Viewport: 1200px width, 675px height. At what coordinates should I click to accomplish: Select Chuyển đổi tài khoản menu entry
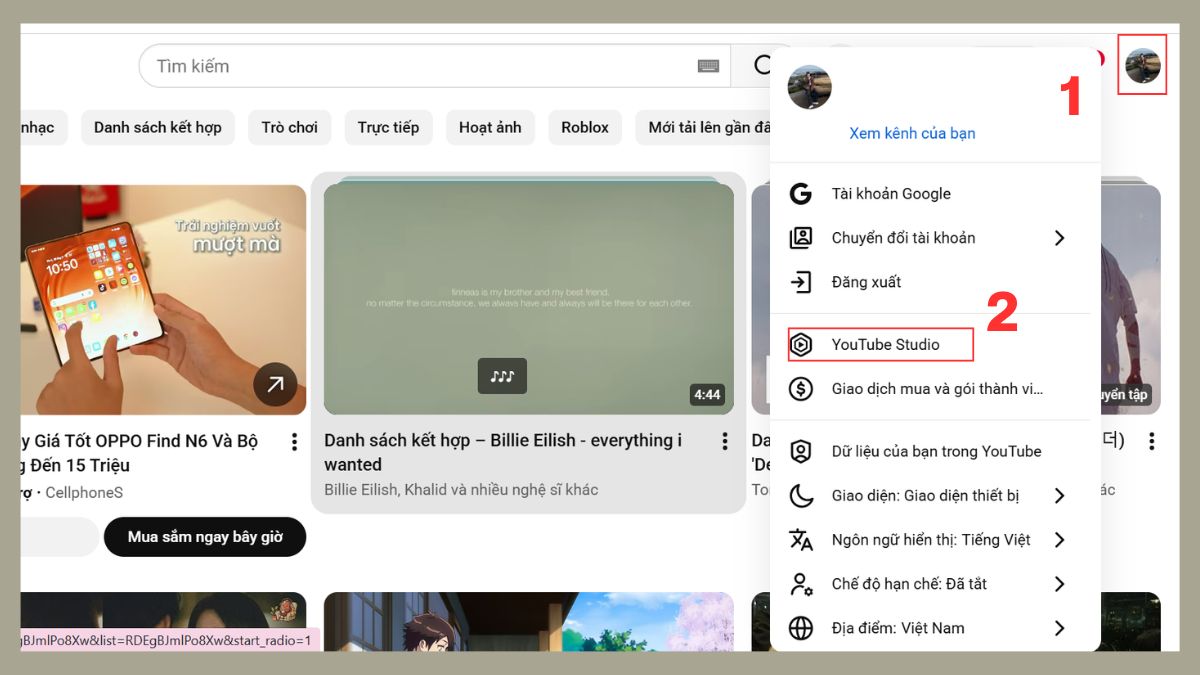point(935,238)
